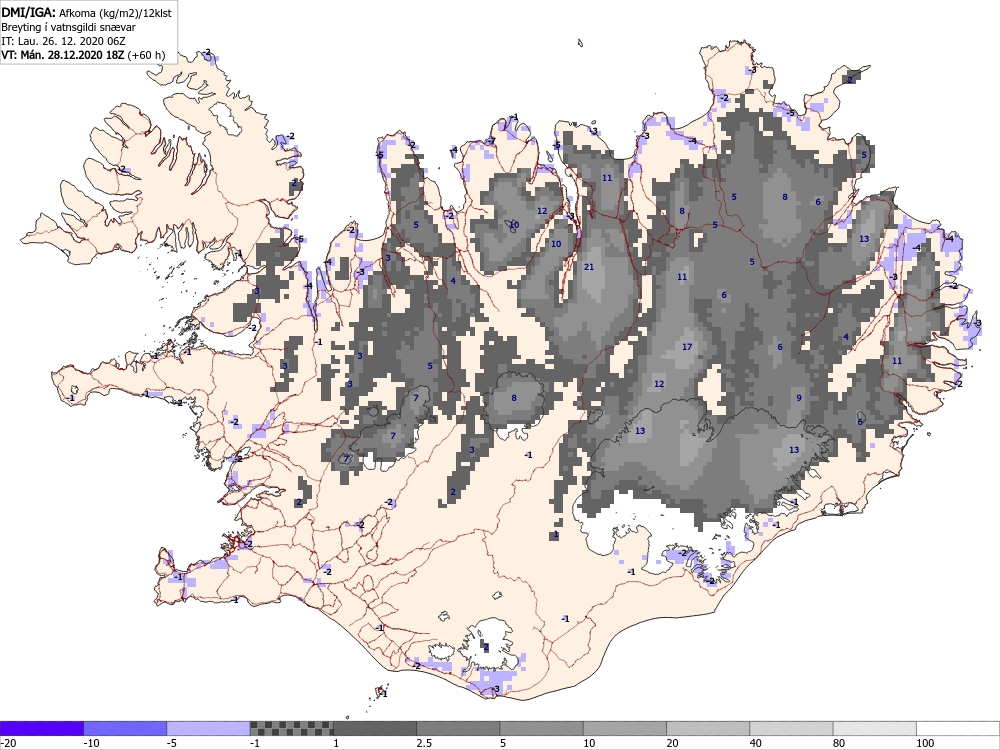Click the legend label 40
The image size is (1000, 750).
(x=756, y=744)
